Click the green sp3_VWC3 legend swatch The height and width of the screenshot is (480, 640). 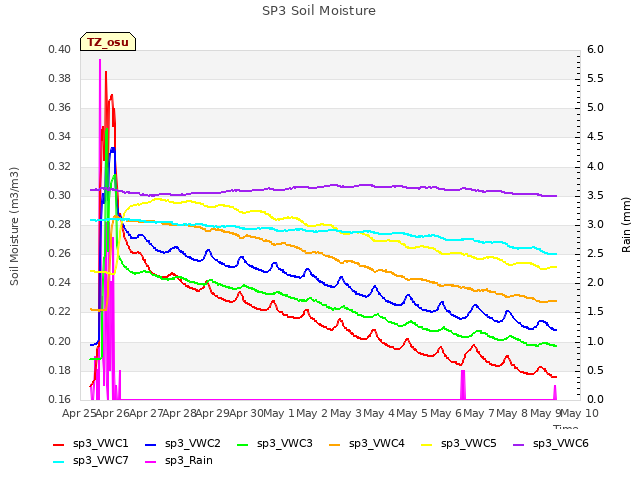pyautogui.click(x=243, y=445)
